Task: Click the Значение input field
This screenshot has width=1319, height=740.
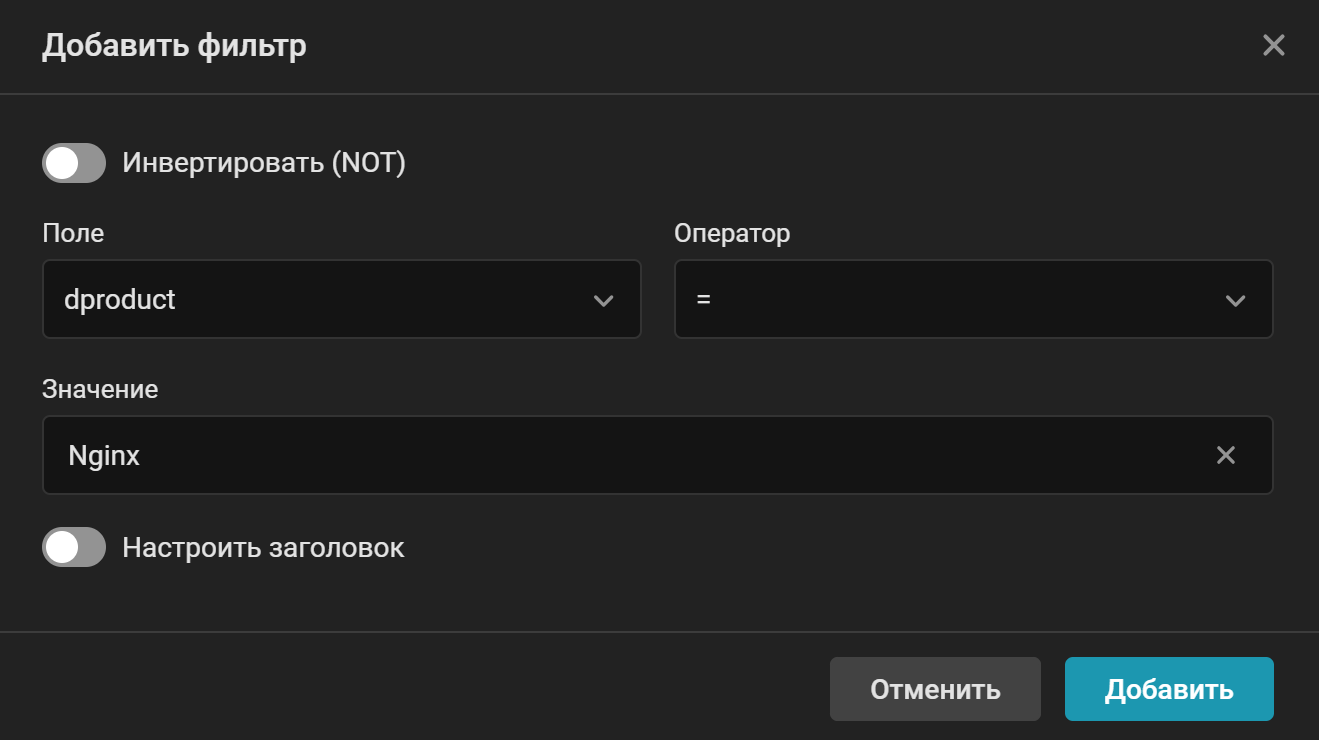Action: coord(600,455)
